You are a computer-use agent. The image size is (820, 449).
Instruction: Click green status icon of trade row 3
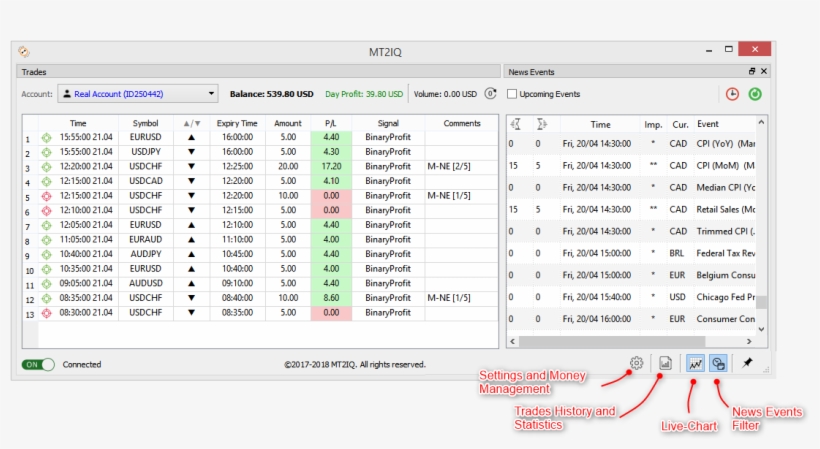(x=47, y=167)
